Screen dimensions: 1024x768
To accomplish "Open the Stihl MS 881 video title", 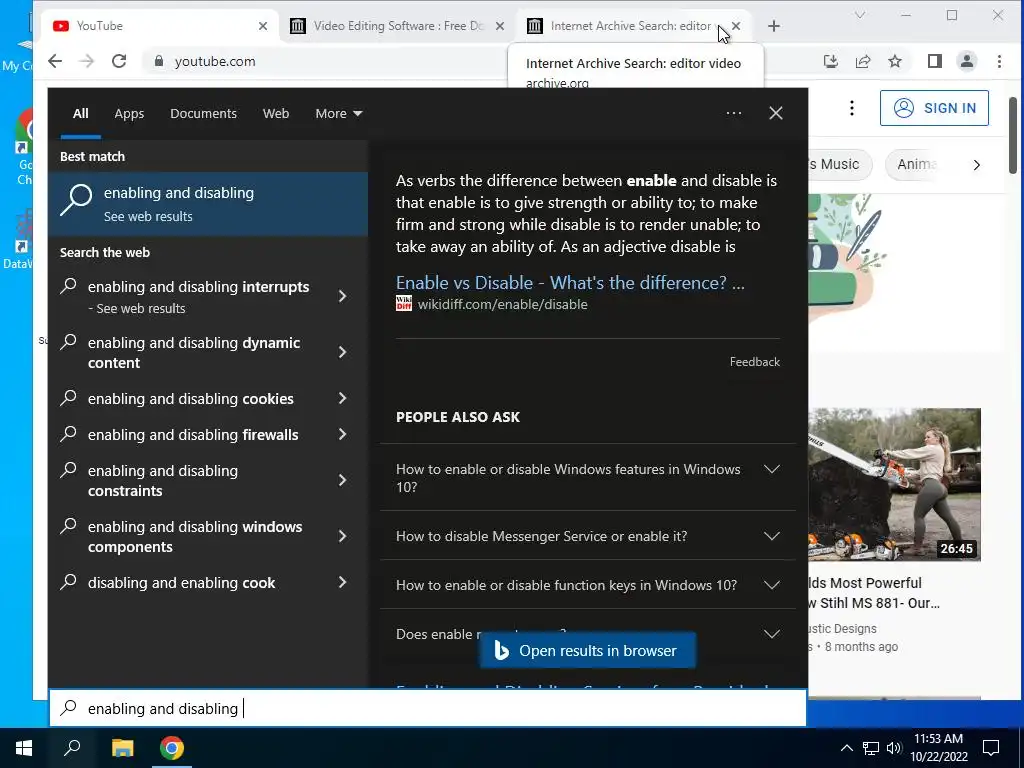I will (874, 593).
